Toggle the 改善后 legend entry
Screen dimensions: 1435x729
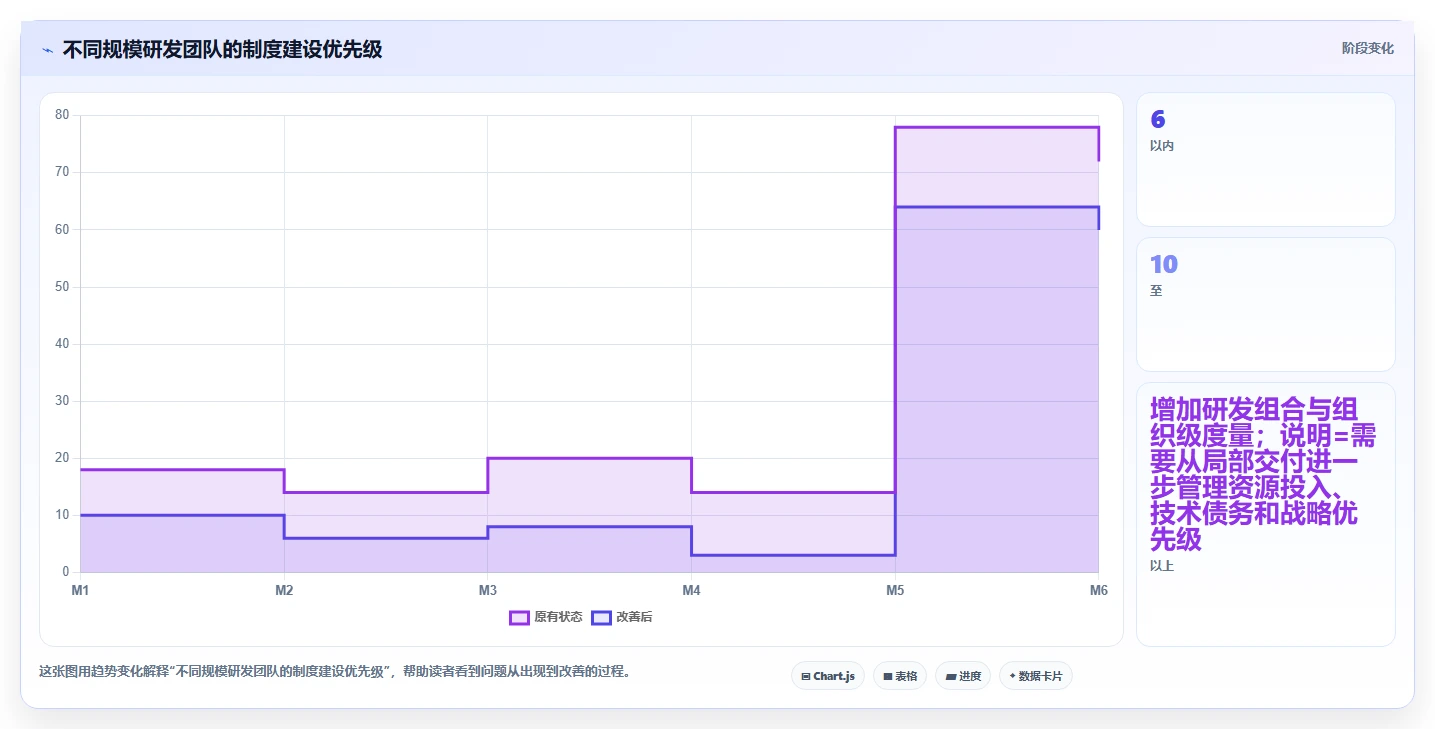click(x=622, y=617)
